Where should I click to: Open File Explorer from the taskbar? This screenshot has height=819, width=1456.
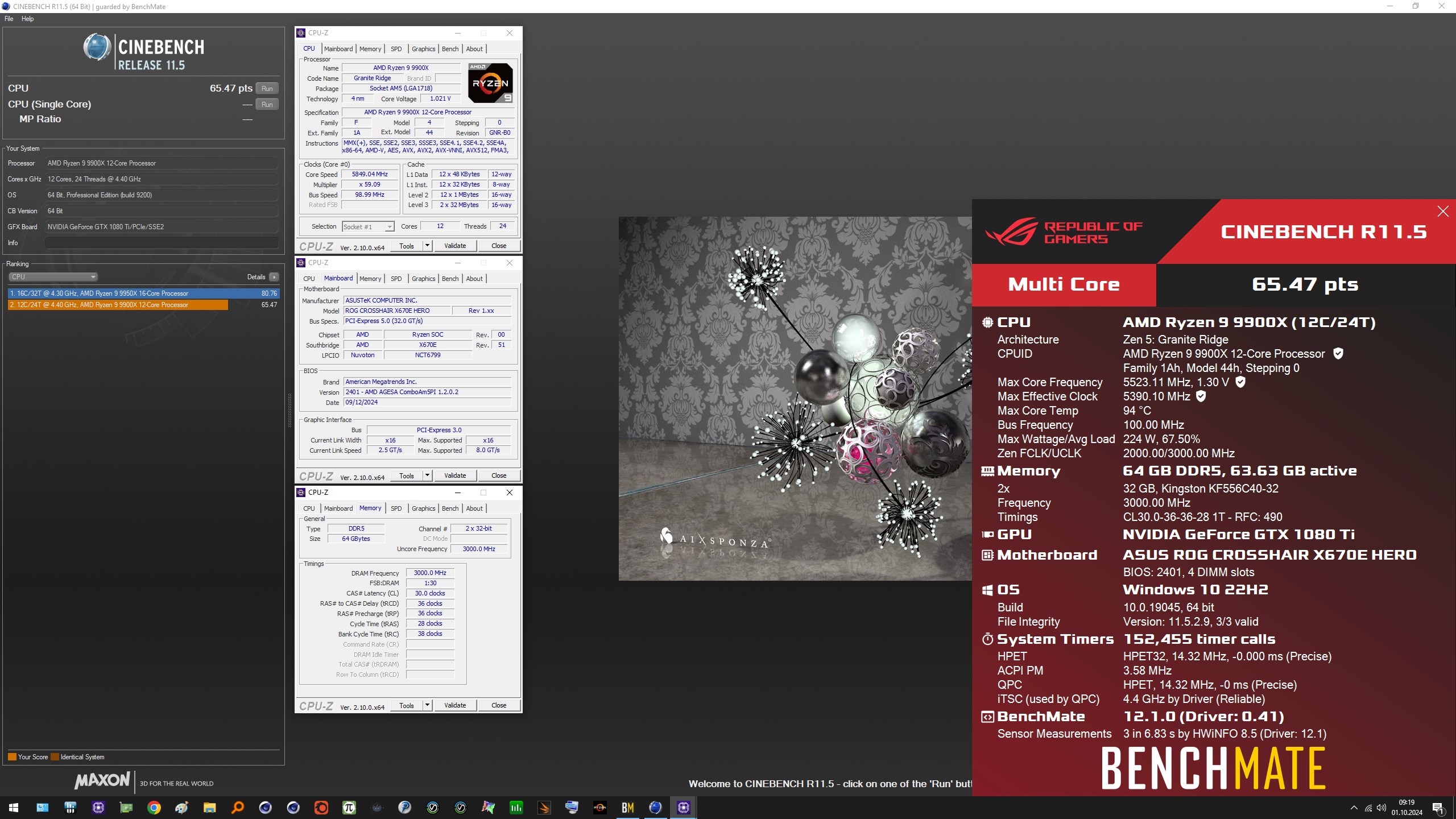pos(209,808)
